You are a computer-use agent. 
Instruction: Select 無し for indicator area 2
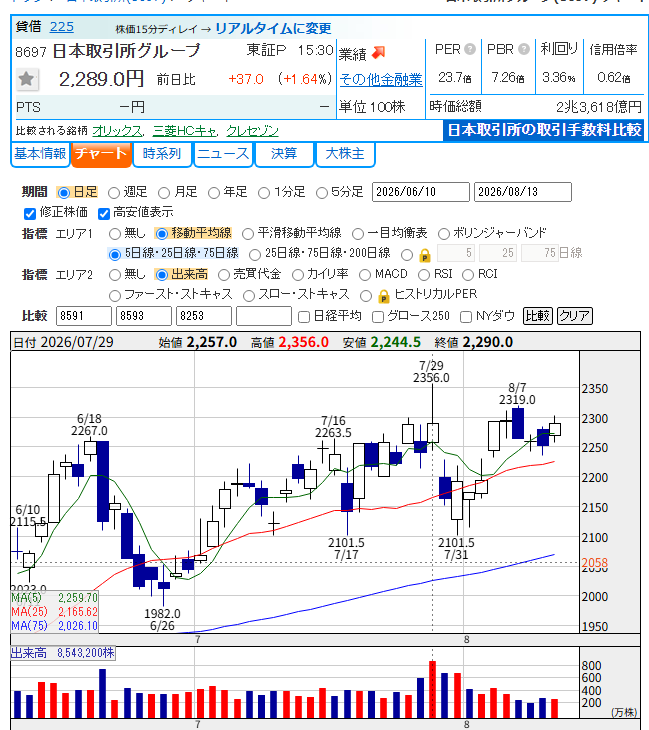point(115,275)
